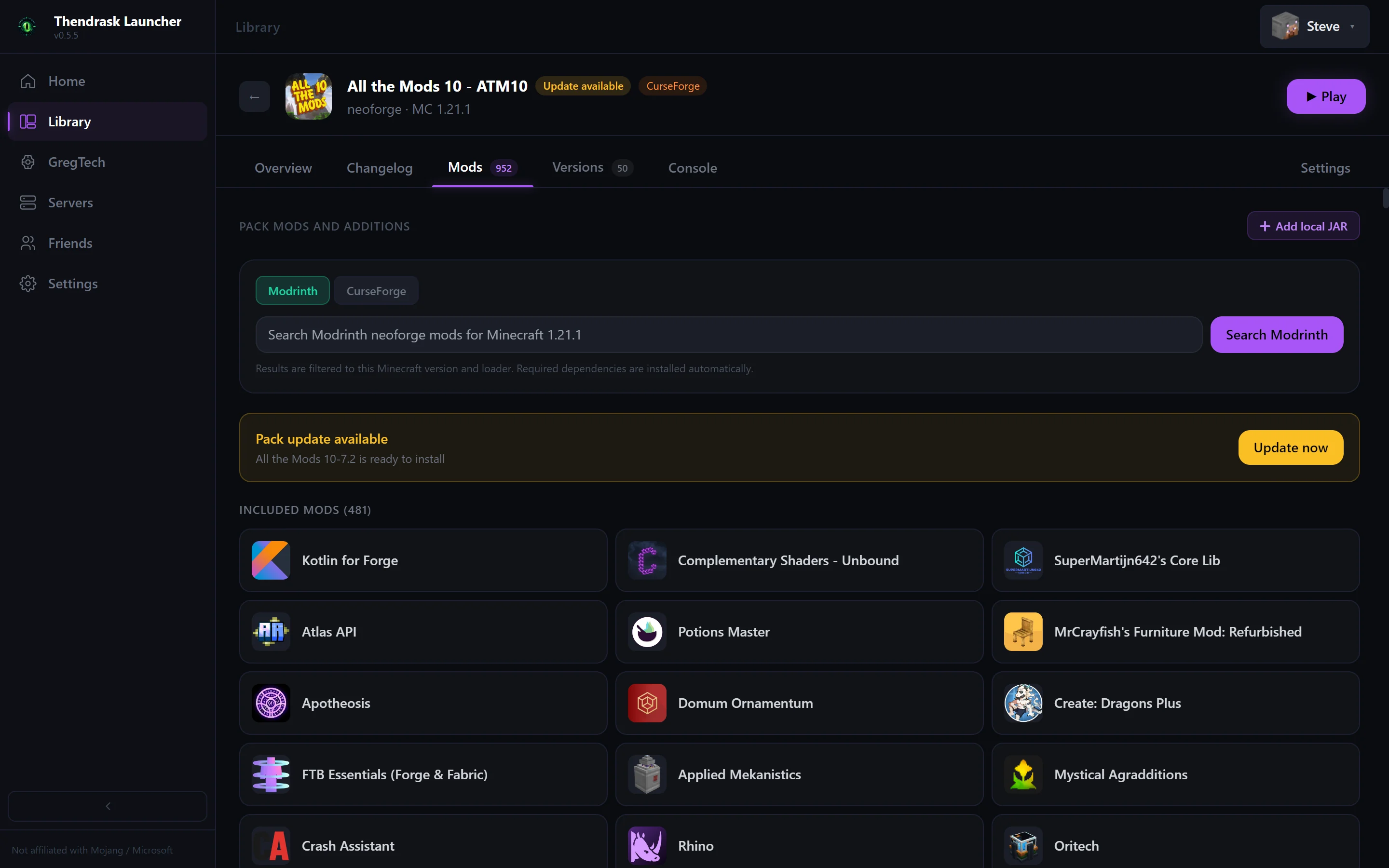Select the Library sidebar icon
Viewport: 1389px width, 868px height.
[28, 122]
